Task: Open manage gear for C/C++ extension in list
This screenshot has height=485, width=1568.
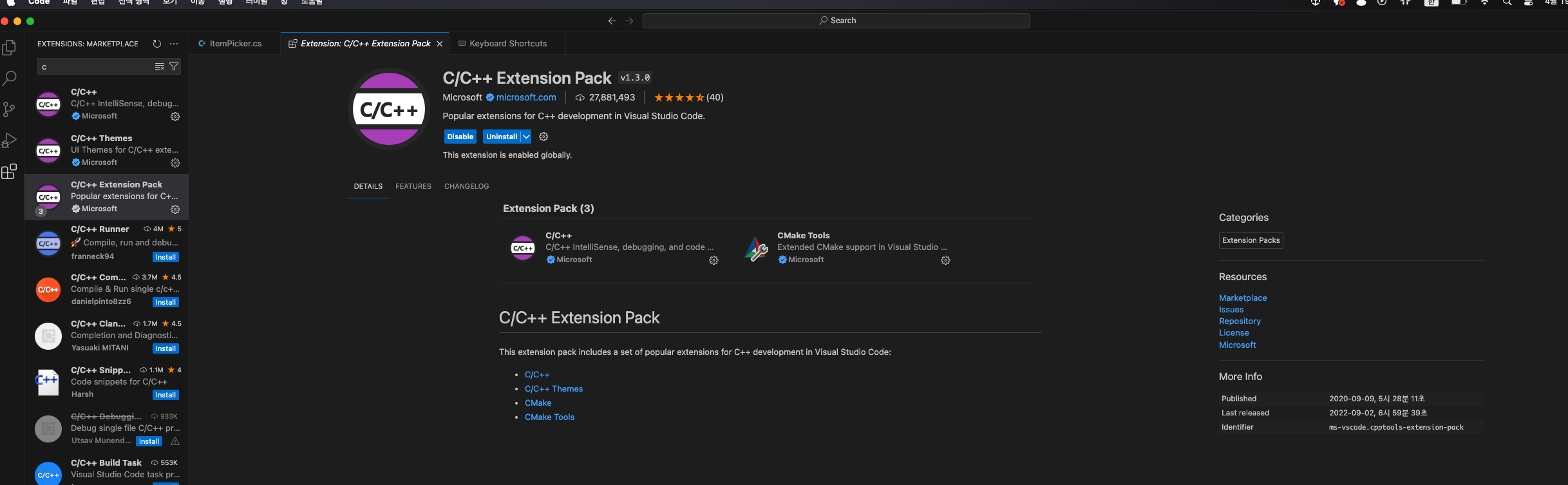Action: pos(175,117)
